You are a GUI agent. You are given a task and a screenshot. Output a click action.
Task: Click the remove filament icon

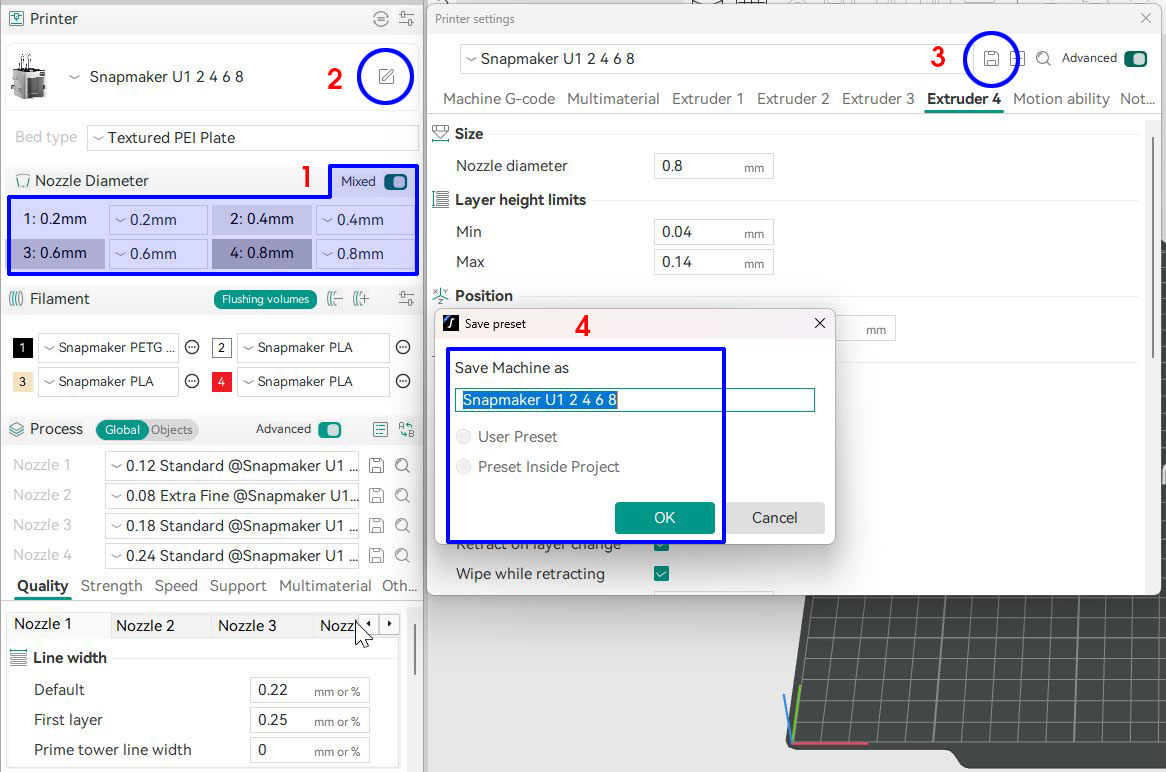(x=335, y=299)
